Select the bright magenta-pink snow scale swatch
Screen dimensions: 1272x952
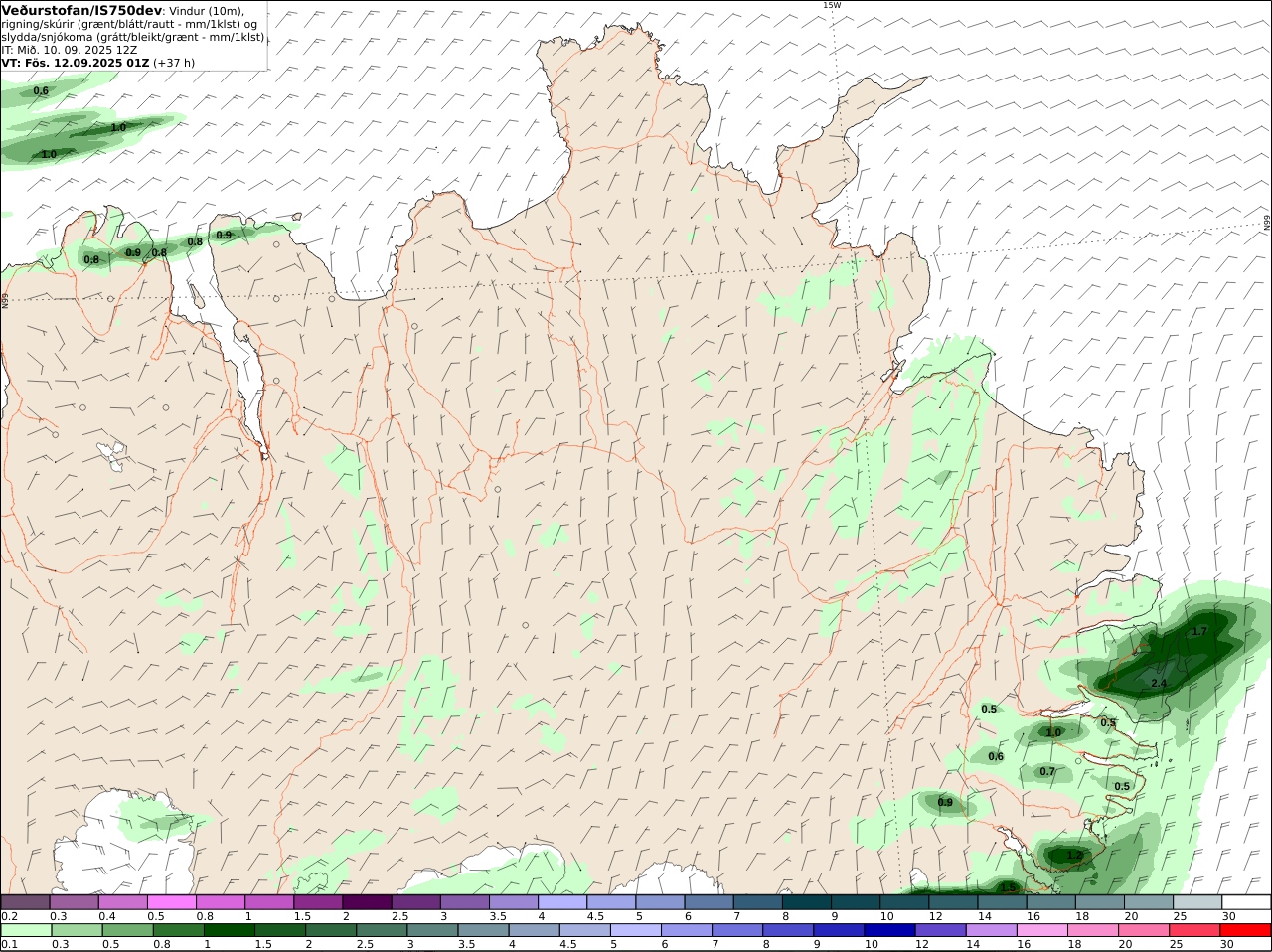pyautogui.click(x=171, y=902)
